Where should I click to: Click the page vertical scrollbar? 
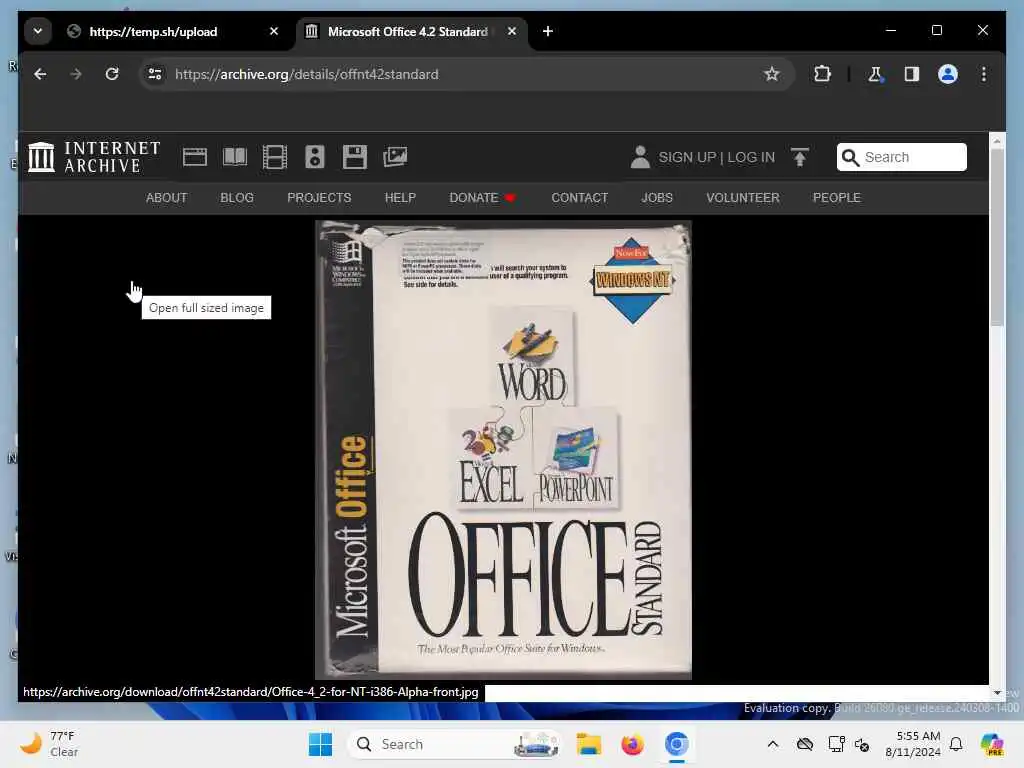coord(997,238)
